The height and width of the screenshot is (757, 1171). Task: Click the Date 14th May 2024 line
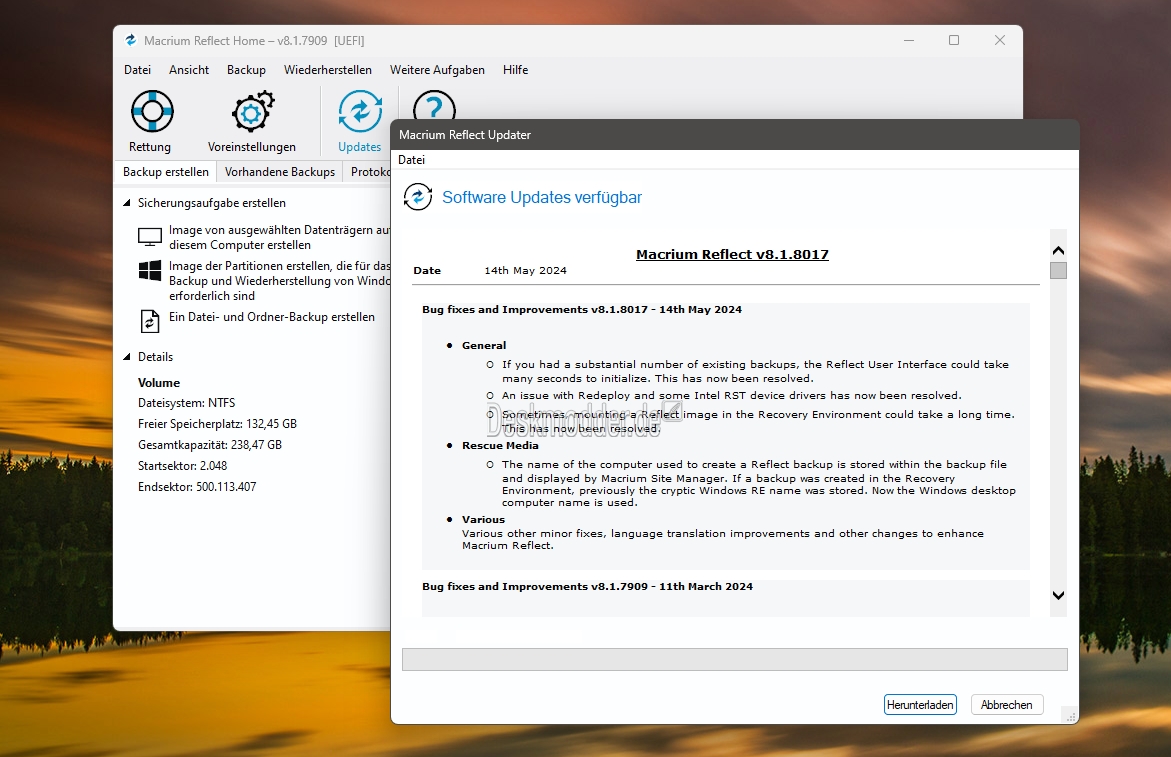click(490, 270)
